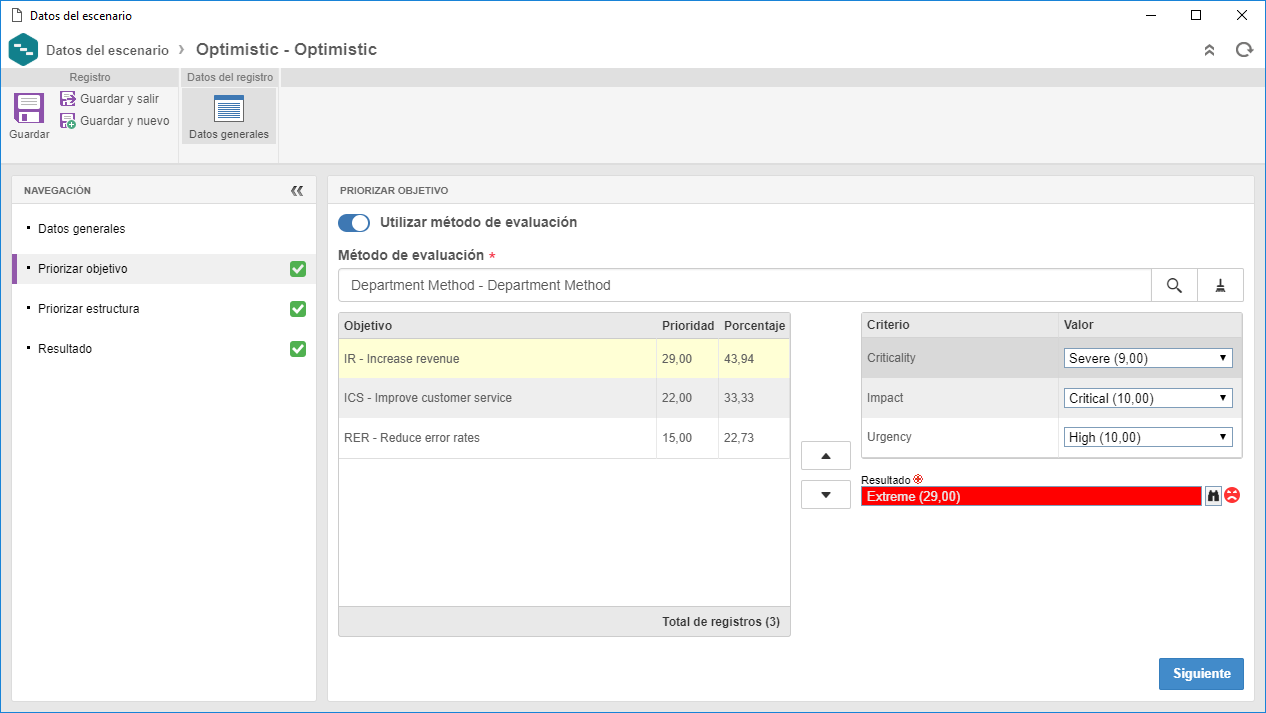Click the 33,33 percentage cell

point(755,398)
